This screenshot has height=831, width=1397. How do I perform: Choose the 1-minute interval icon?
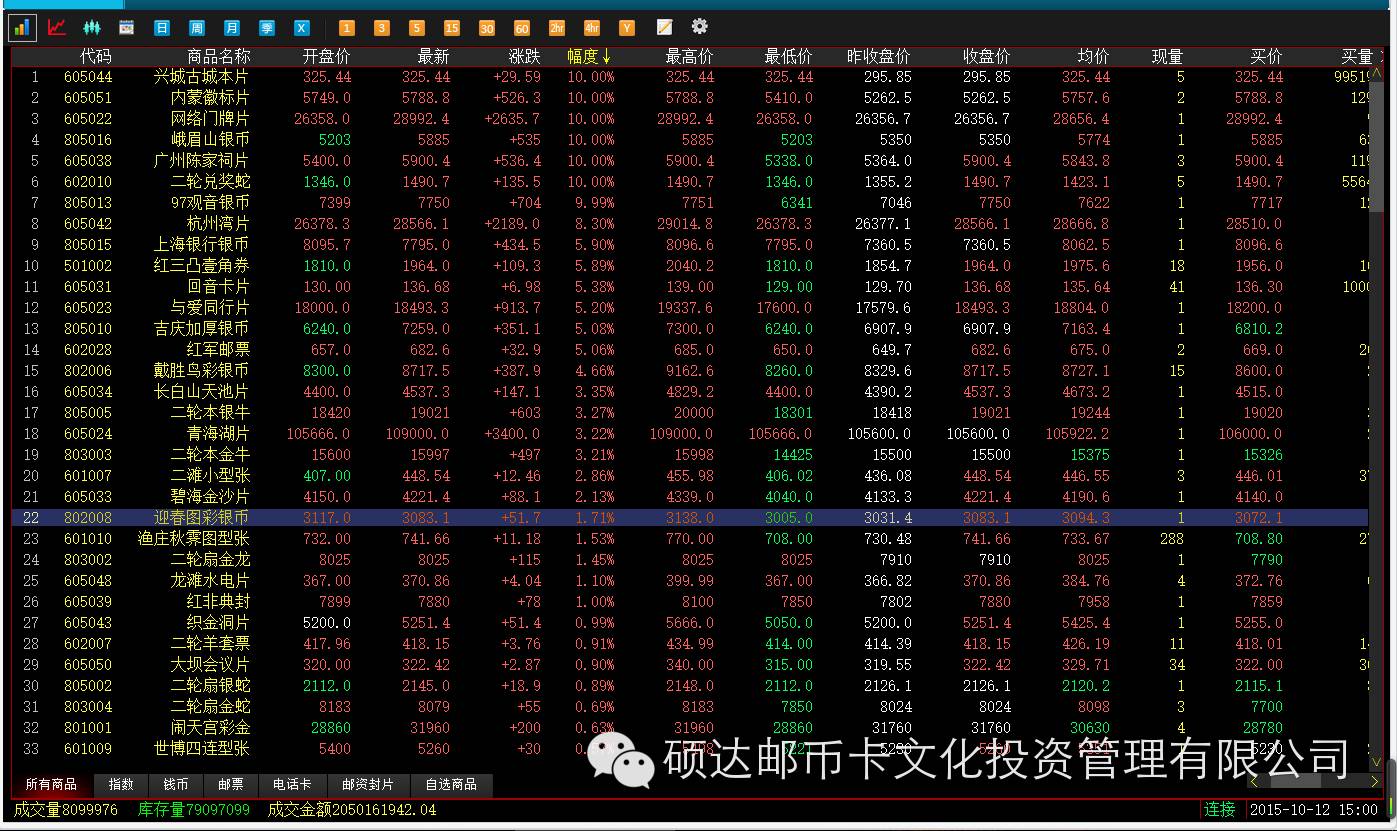(347, 28)
